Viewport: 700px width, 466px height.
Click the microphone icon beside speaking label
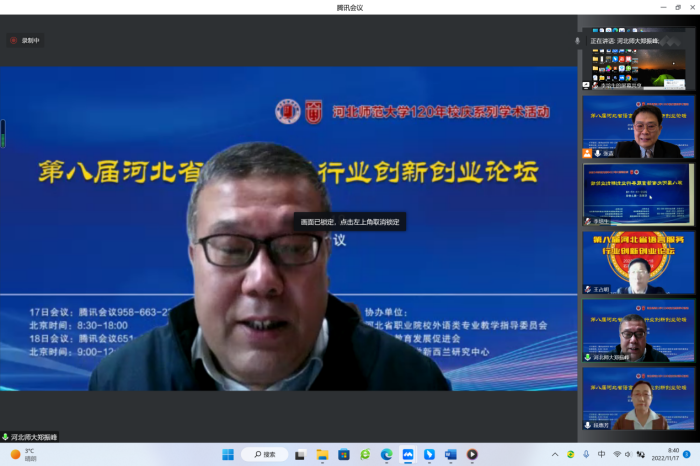pos(579,41)
